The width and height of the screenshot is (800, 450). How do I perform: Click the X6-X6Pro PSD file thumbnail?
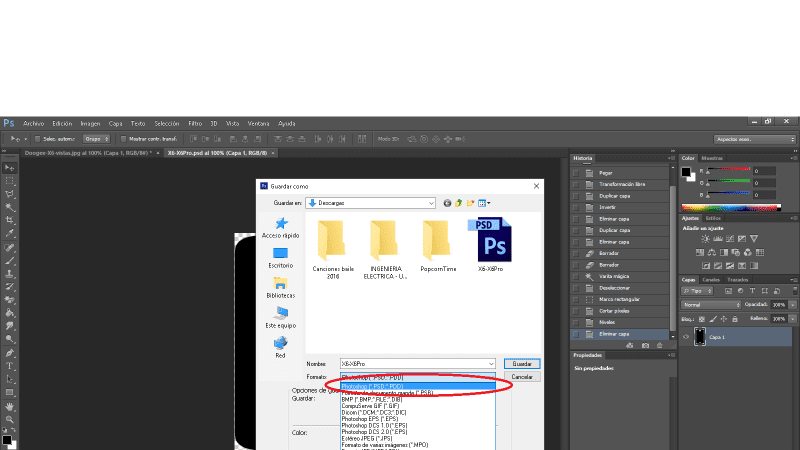490,240
